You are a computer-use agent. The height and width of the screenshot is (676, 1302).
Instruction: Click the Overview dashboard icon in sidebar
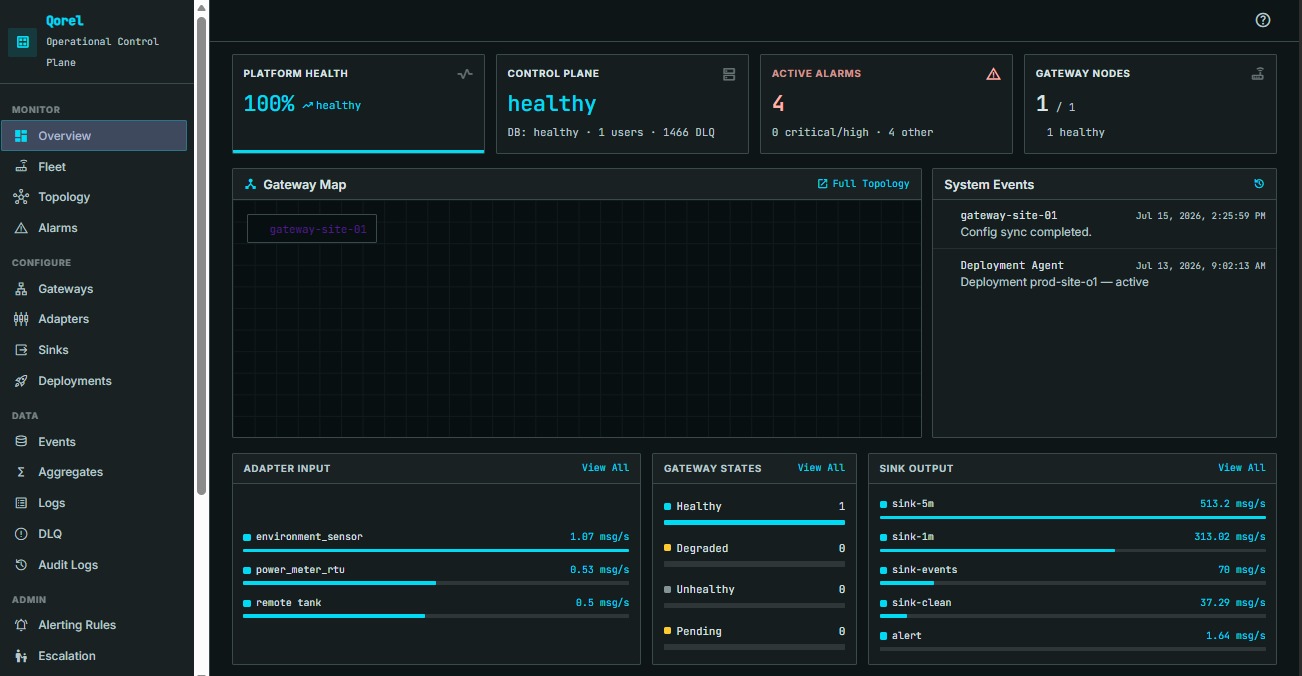[x=21, y=136]
